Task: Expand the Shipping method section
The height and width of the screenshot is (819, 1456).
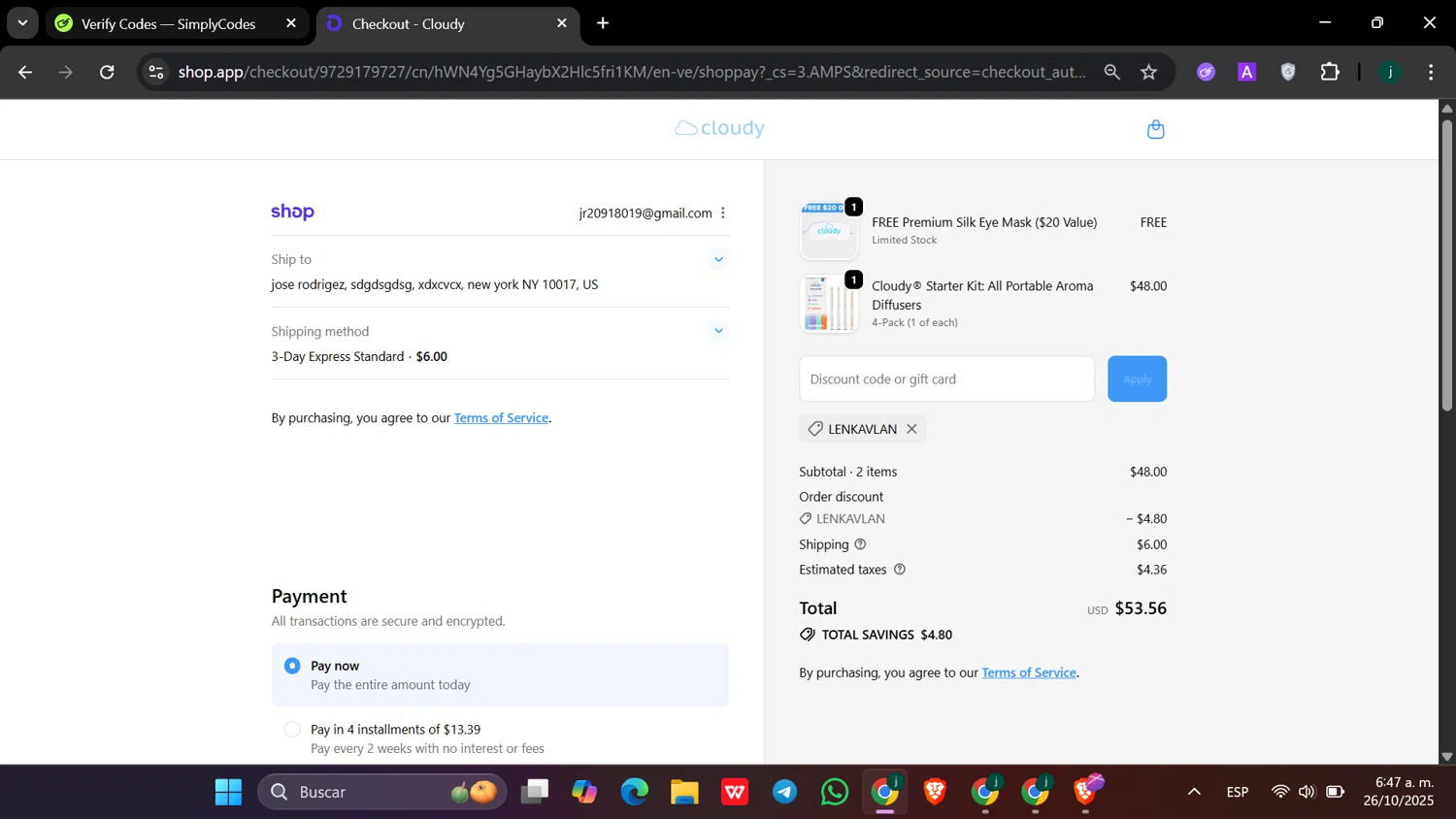Action: (x=718, y=331)
